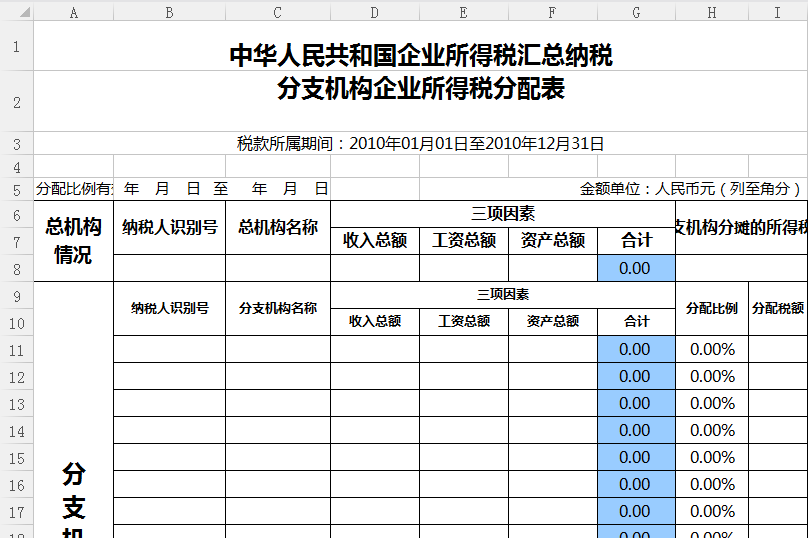Click the tax period cell with 2010 dates
The width and height of the screenshot is (808, 538).
(420, 143)
